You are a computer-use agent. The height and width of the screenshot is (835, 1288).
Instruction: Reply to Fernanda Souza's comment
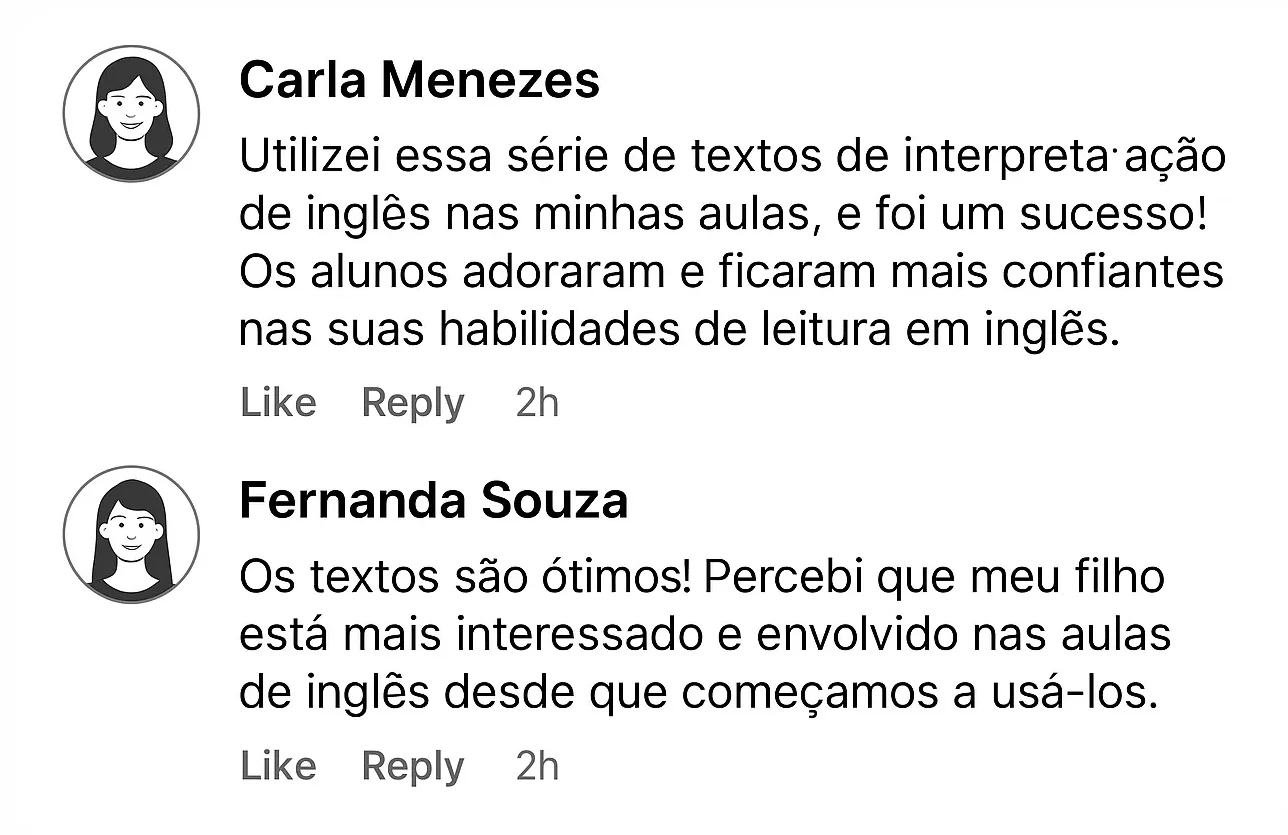tap(412, 765)
